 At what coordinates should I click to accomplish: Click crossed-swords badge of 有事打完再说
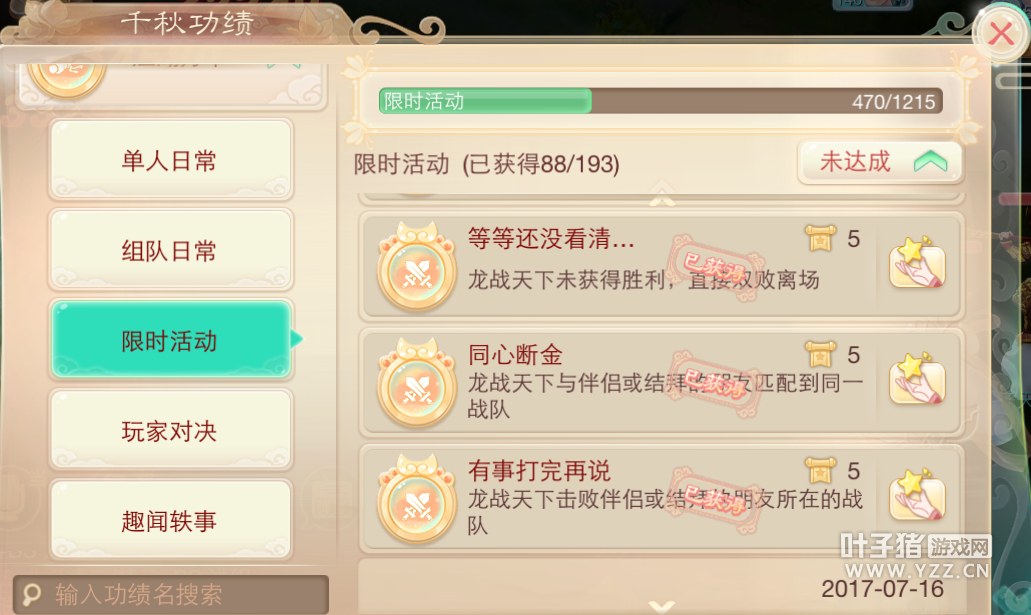point(416,499)
